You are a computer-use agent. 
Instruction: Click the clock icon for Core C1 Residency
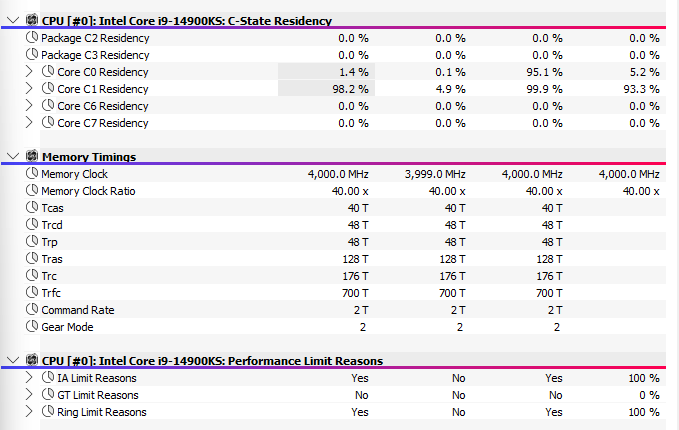(48, 88)
